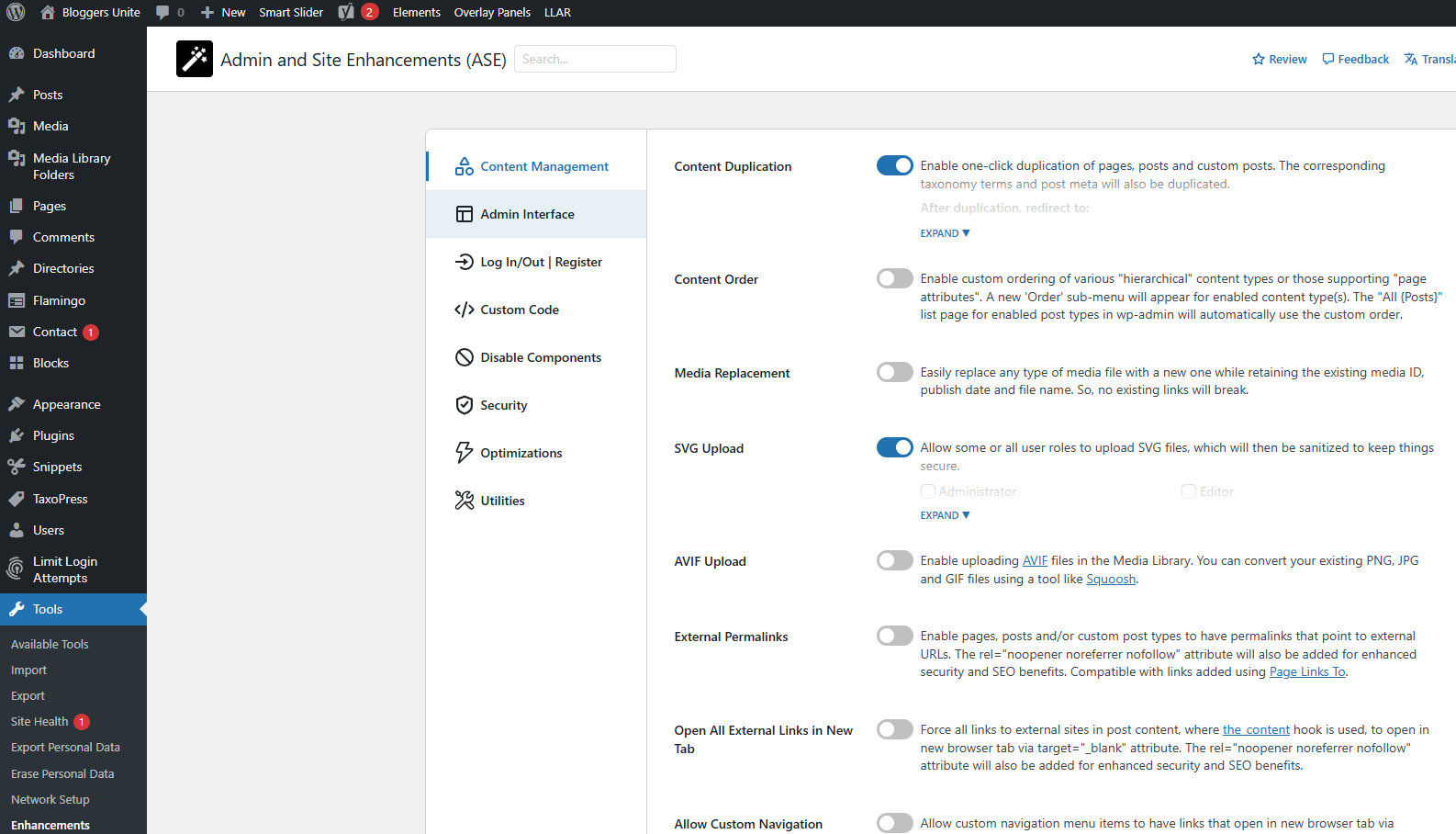1456x834 pixels.
Task: Turn off the Content Duplication toggle
Action: coord(894,165)
